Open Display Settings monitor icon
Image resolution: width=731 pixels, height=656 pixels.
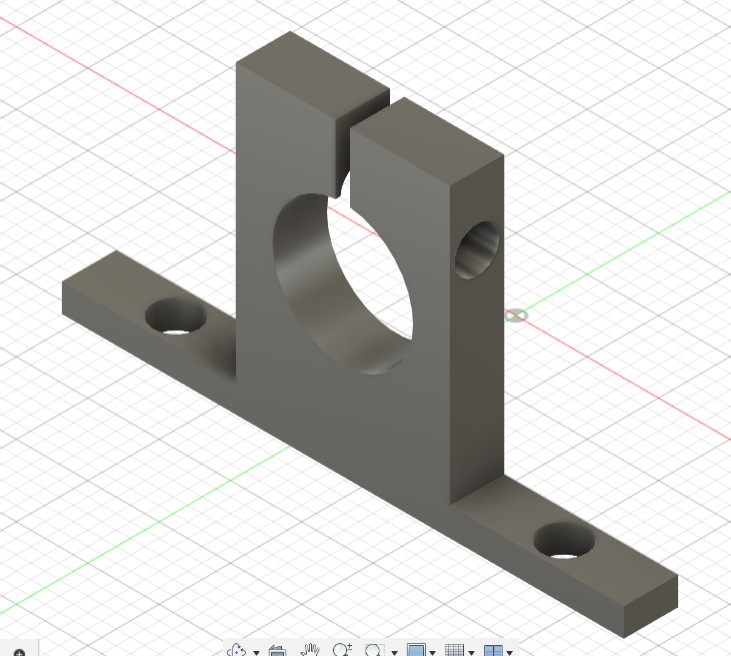[416, 650]
